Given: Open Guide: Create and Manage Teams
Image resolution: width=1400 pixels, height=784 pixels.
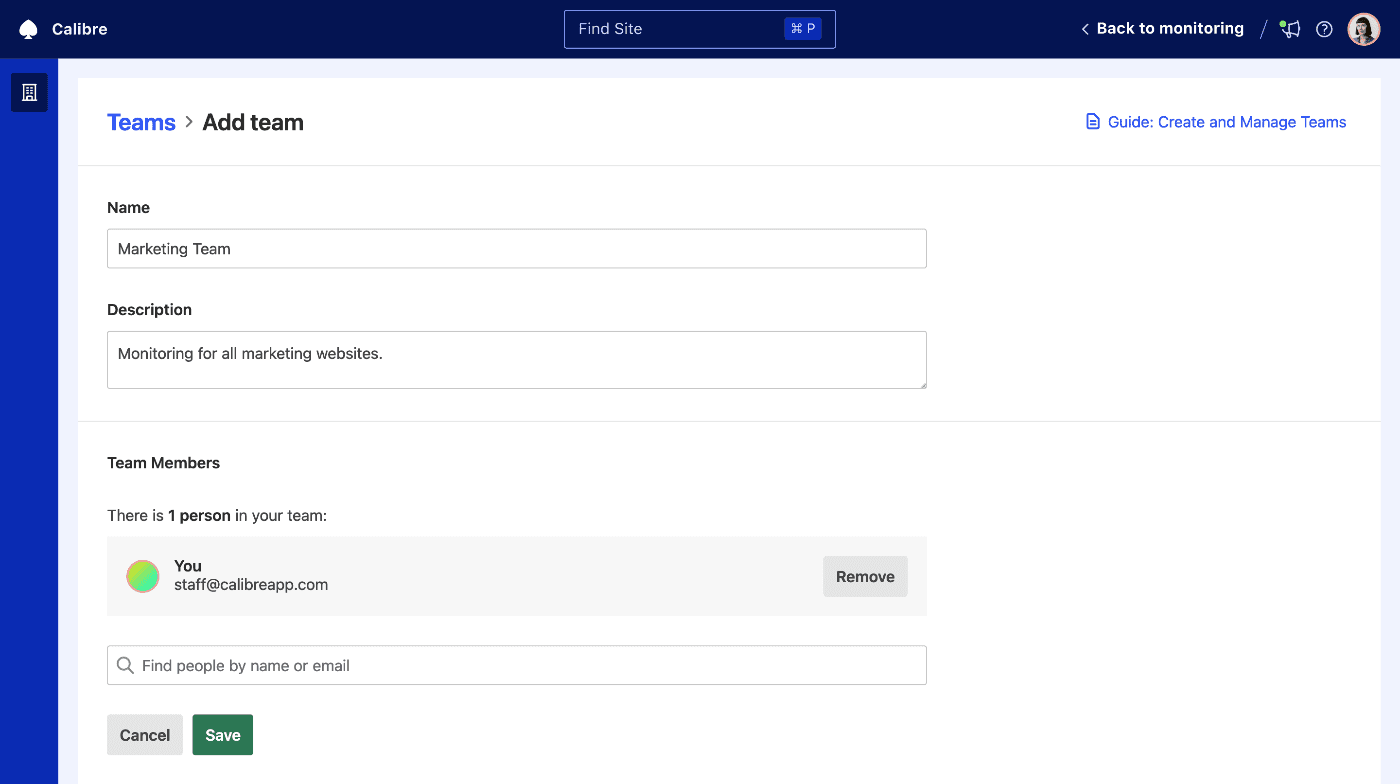Looking at the screenshot, I should tap(1226, 121).
